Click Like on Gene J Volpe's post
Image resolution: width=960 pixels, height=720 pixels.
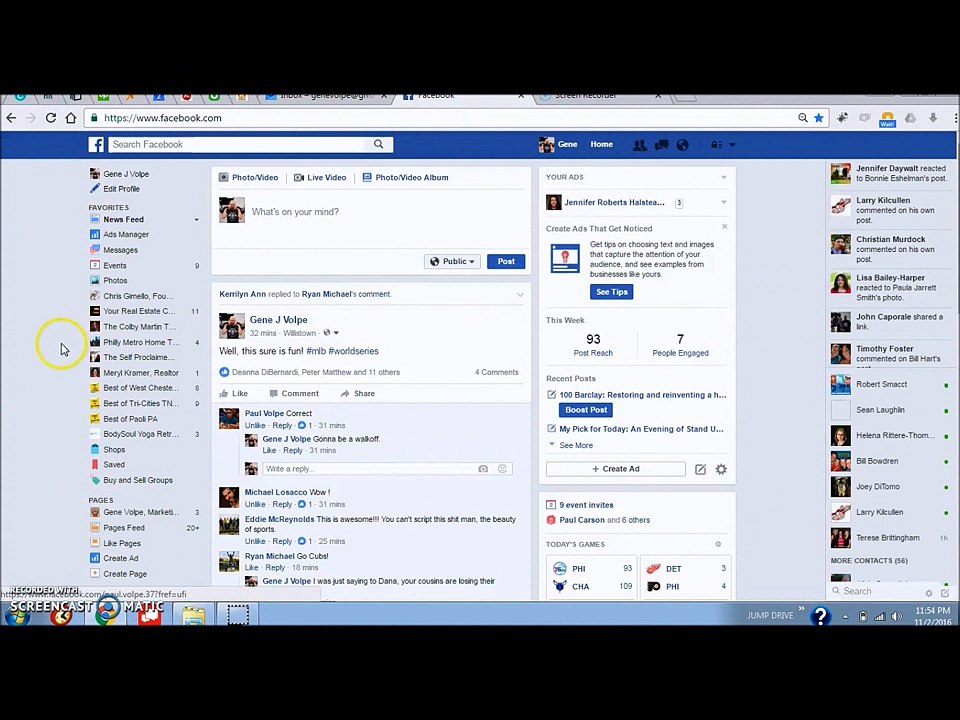click(x=234, y=394)
